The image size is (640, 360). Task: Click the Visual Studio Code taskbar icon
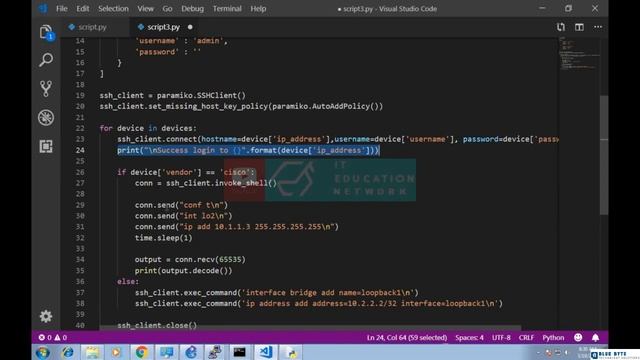[x=266, y=352]
